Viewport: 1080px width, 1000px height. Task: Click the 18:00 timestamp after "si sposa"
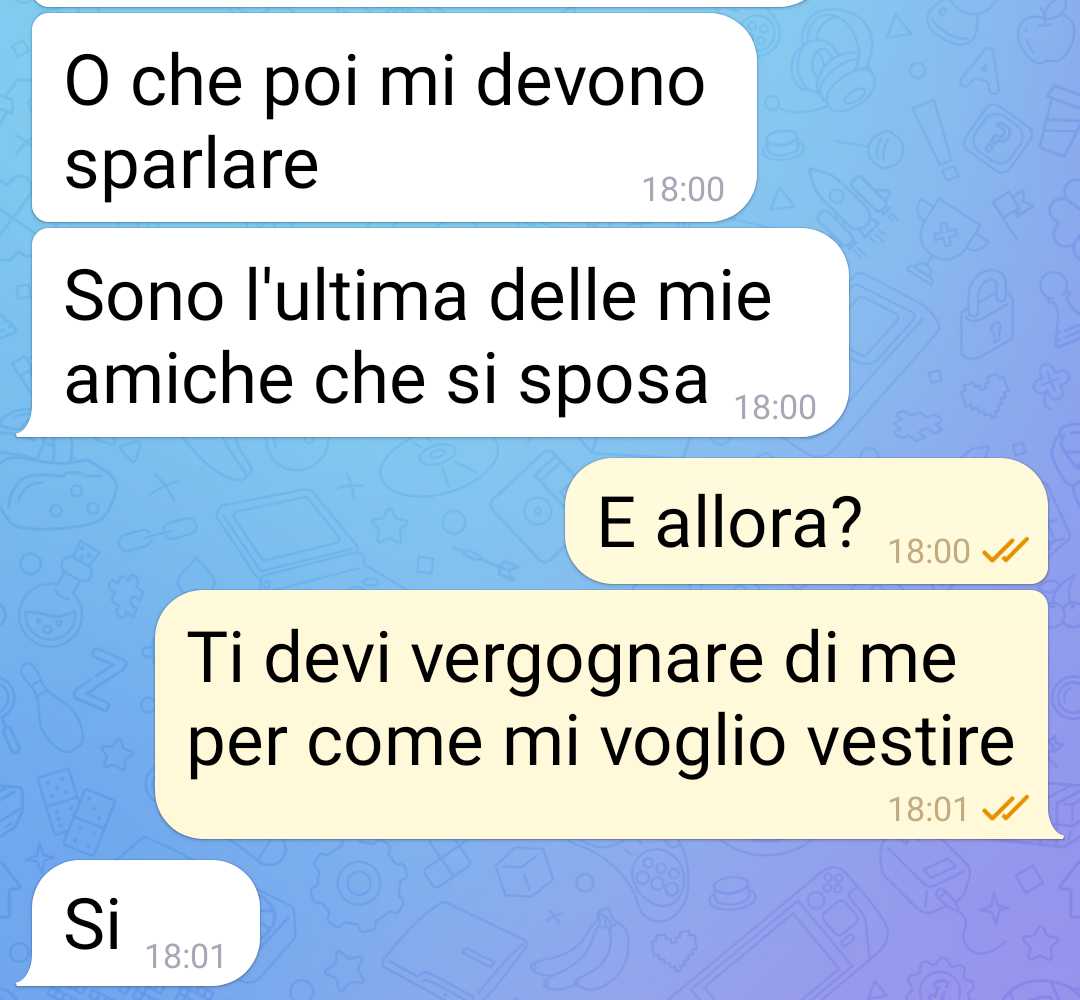click(x=775, y=406)
